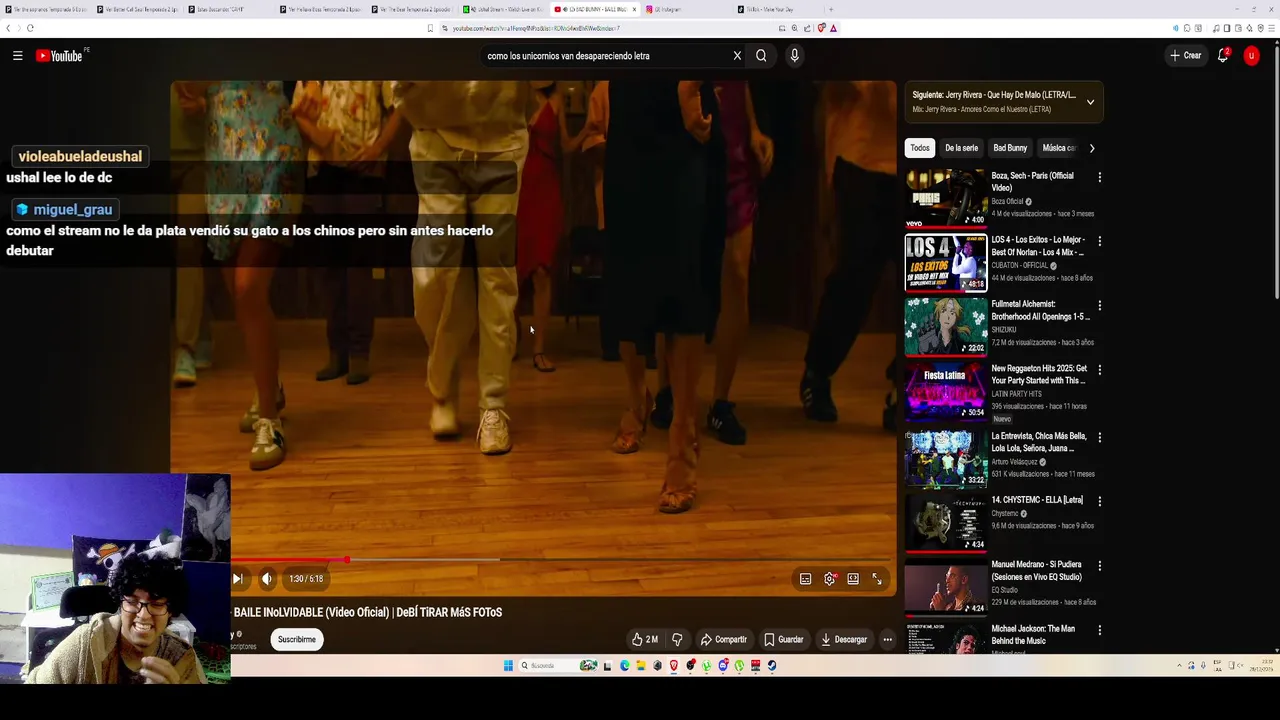Open options for New Reggaeton Hits 2025
1280x720 pixels.
click(x=1099, y=369)
